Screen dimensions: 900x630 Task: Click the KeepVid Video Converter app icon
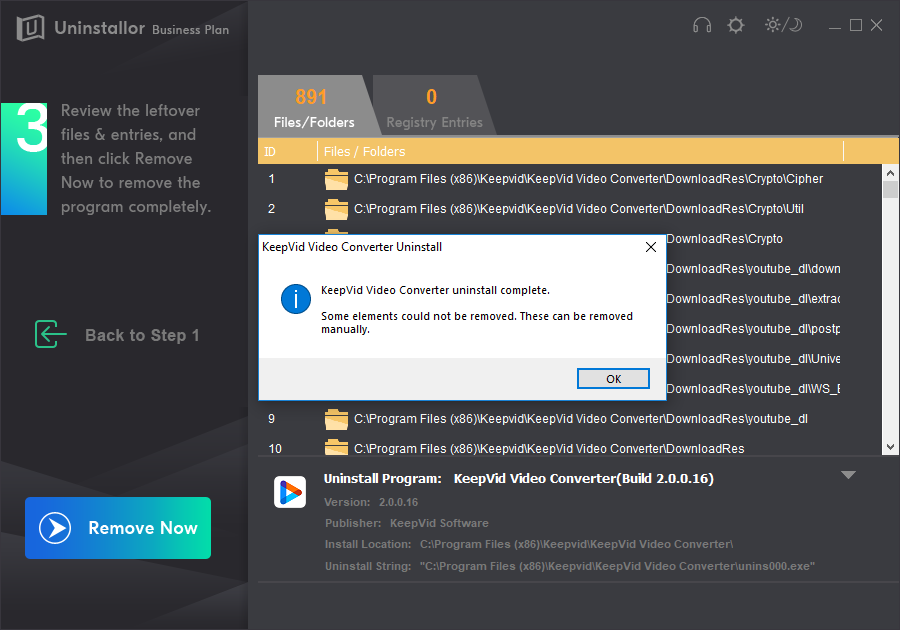click(x=290, y=492)
